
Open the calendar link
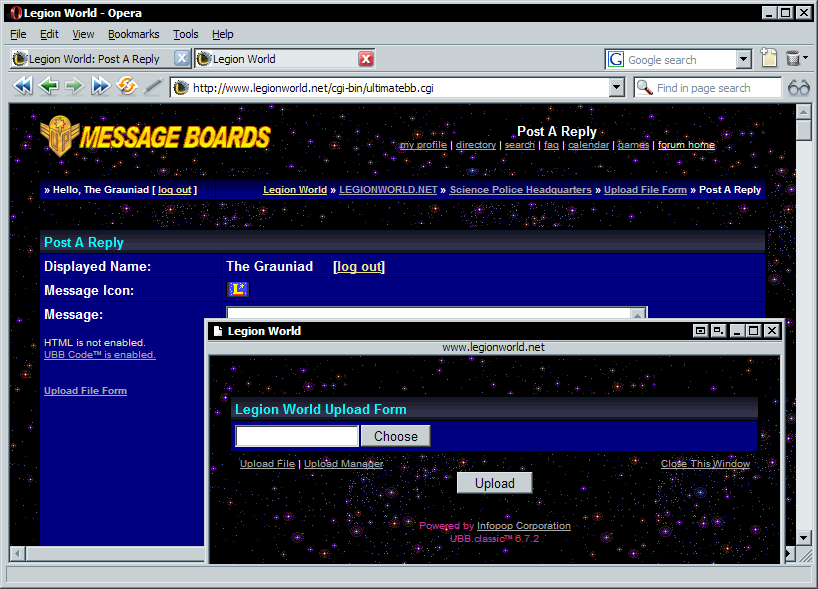[x=588, y=145]
